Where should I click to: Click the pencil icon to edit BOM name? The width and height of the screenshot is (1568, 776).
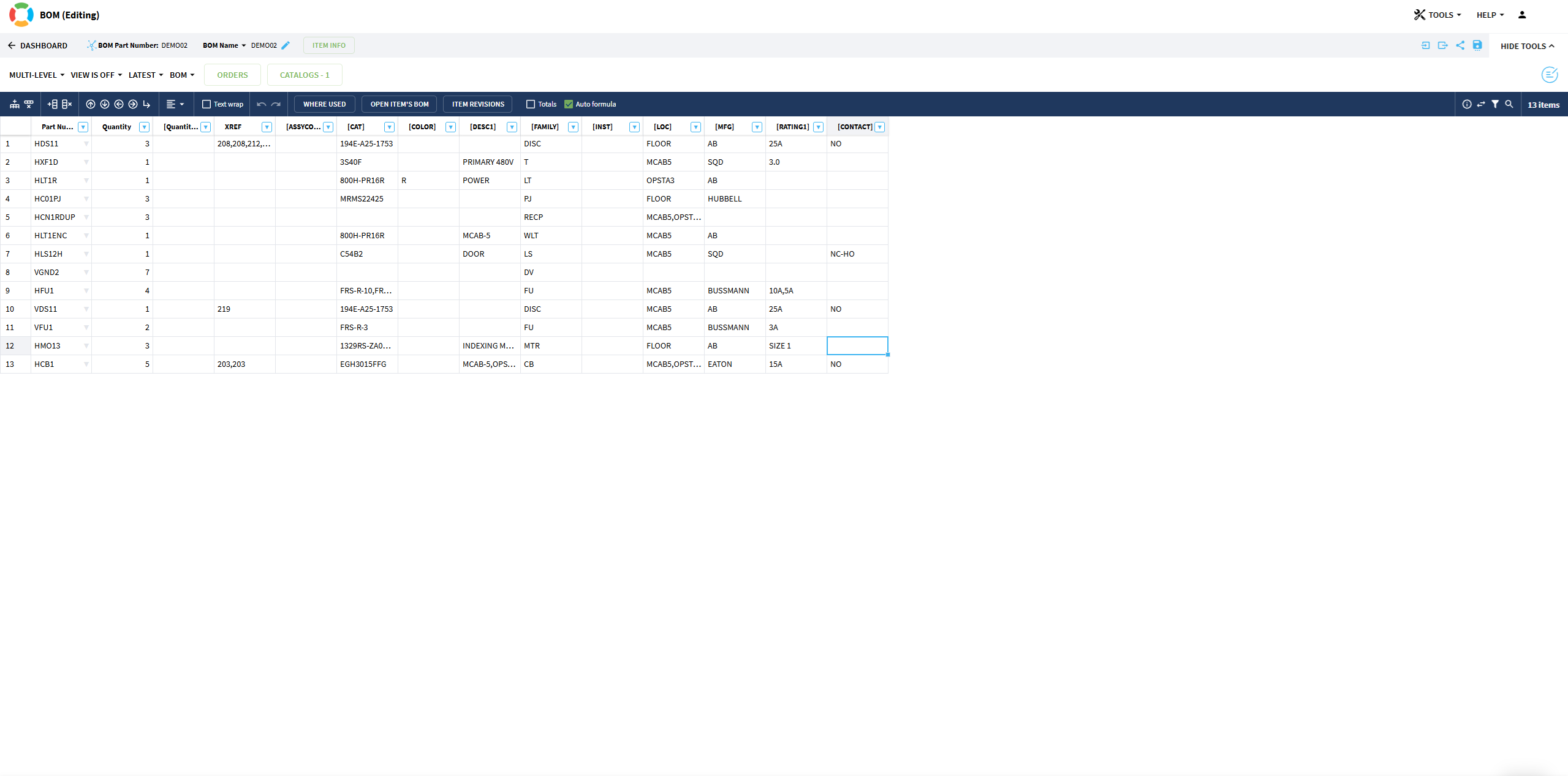286,45
